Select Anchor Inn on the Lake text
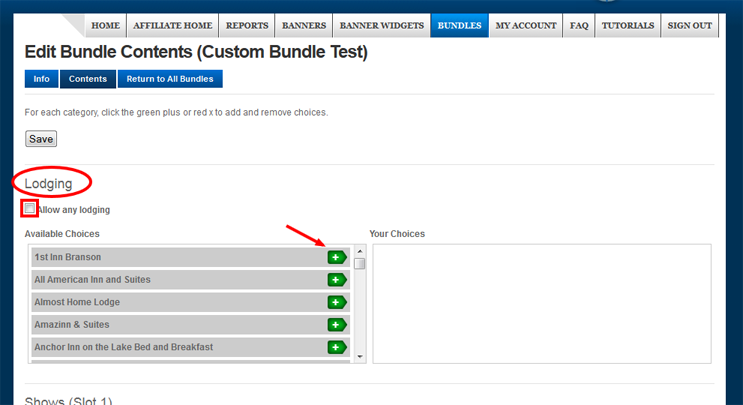743x405 pixels. 124,347
